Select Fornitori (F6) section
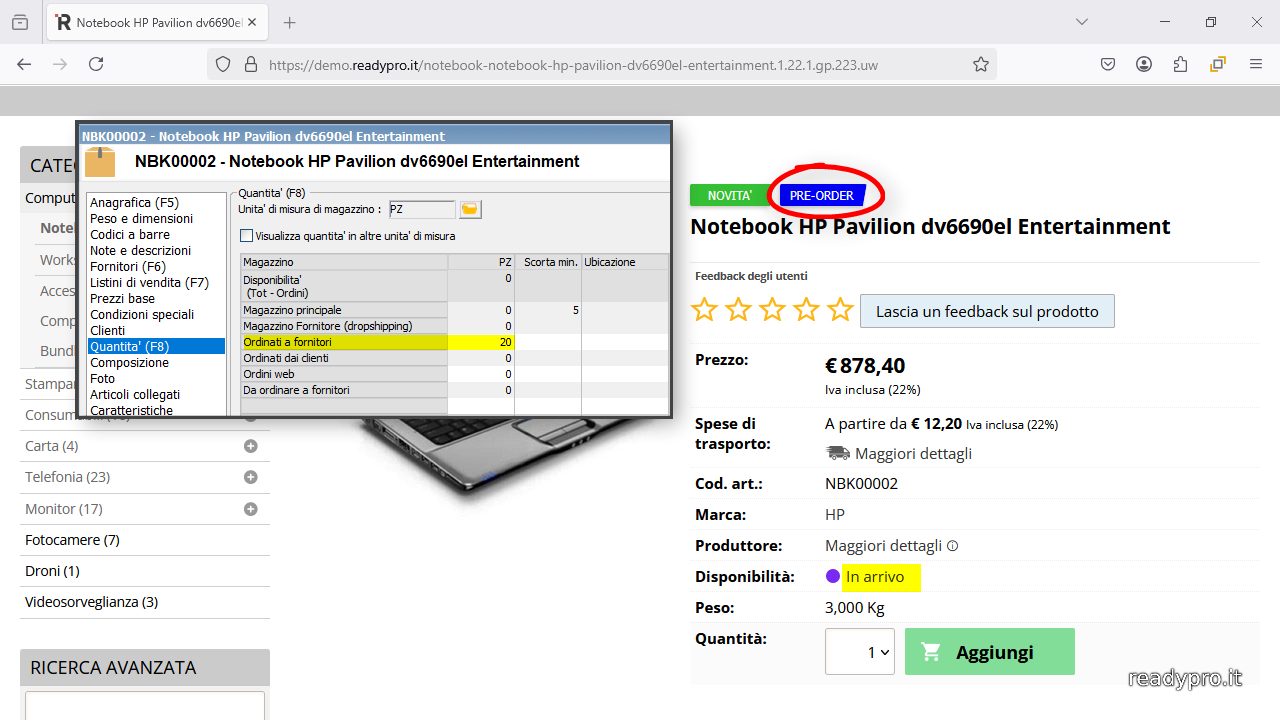 128,266
